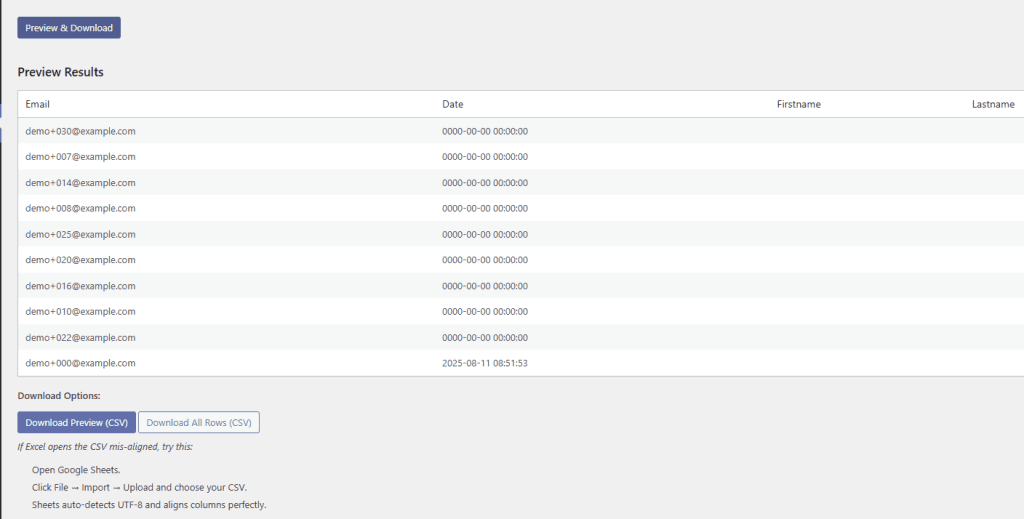Click the Preview & Download button
1024x519 pixels.
point(69,28)
